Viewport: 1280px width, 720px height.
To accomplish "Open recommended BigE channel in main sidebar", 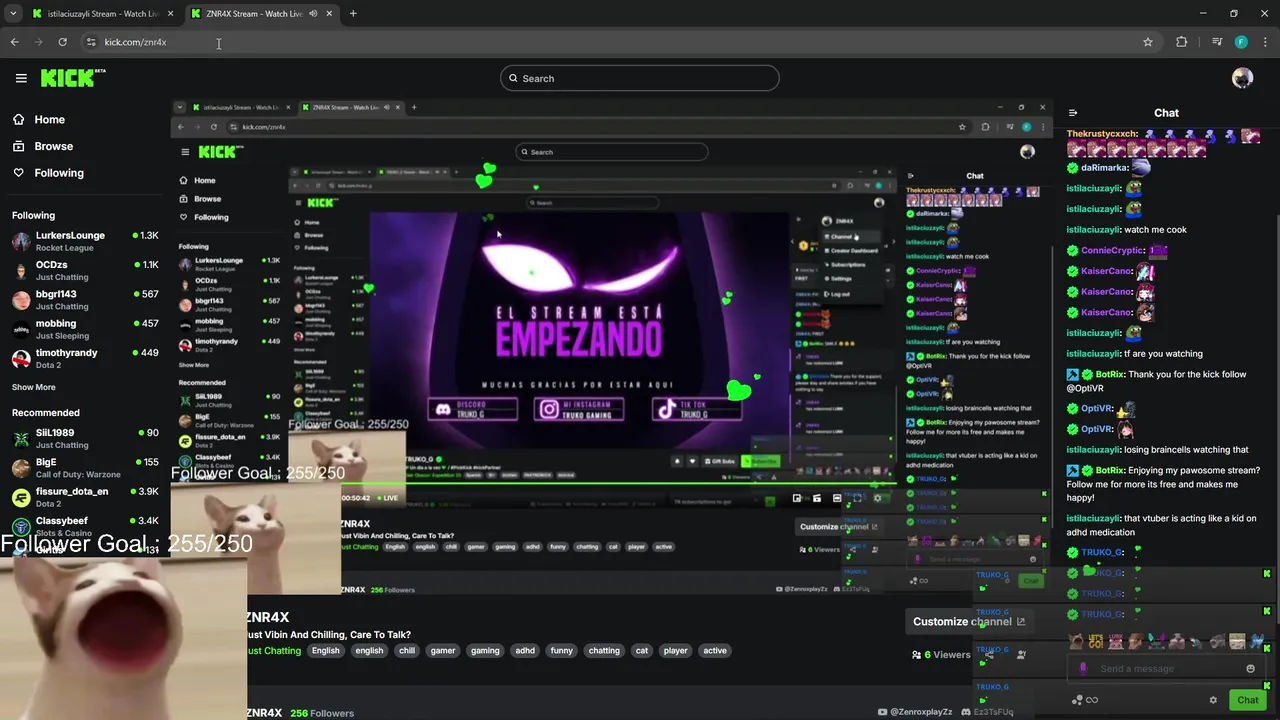I will [85, 467].
